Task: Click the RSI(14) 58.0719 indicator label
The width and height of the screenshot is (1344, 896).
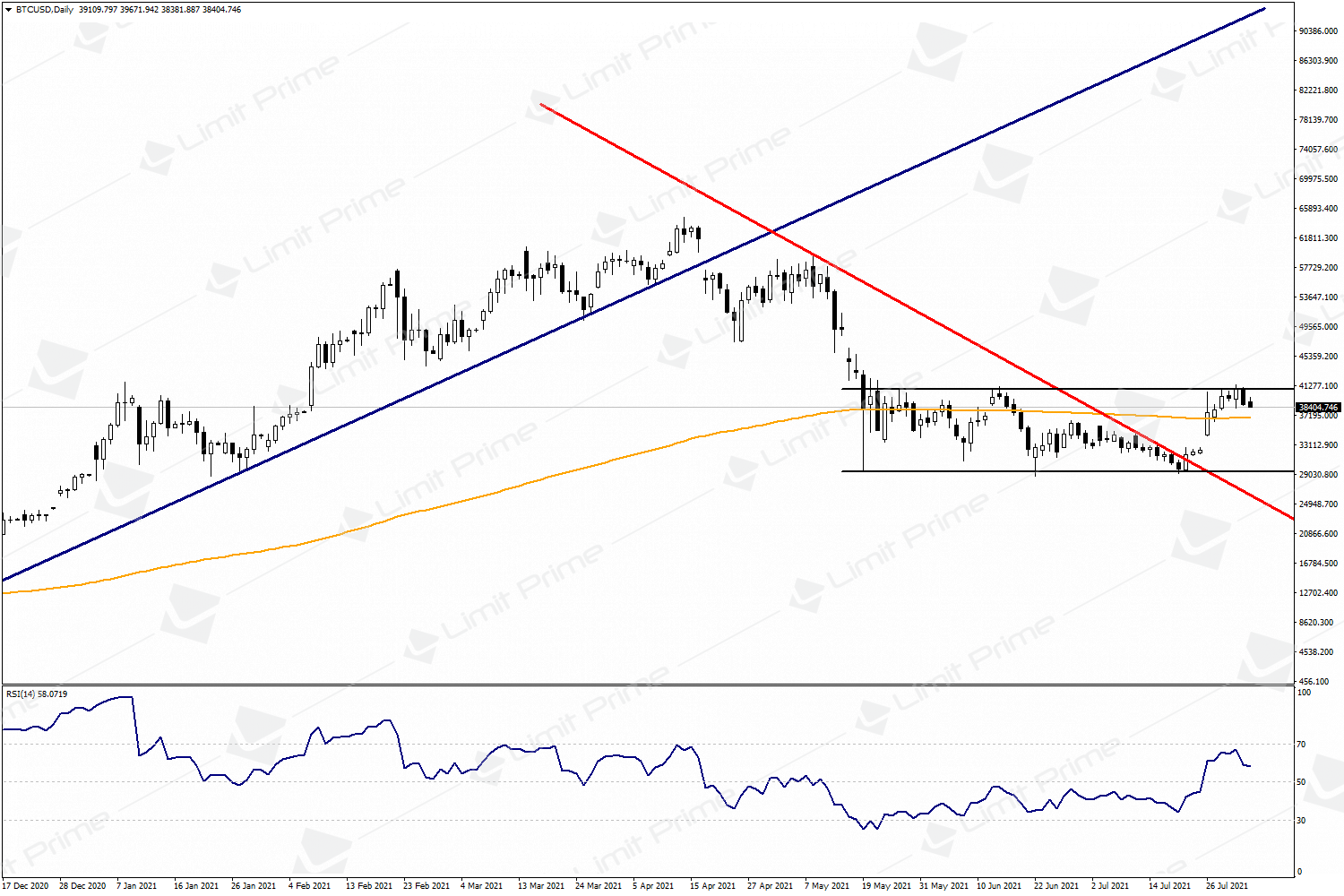Action: (37, 694)
